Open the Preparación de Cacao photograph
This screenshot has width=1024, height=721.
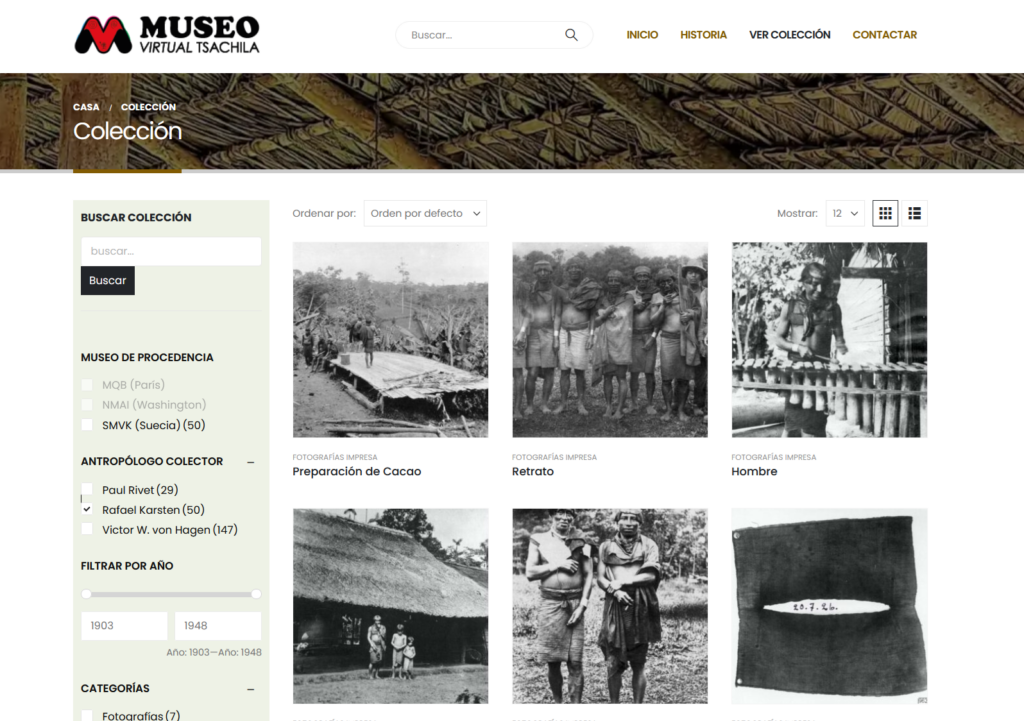390,340
